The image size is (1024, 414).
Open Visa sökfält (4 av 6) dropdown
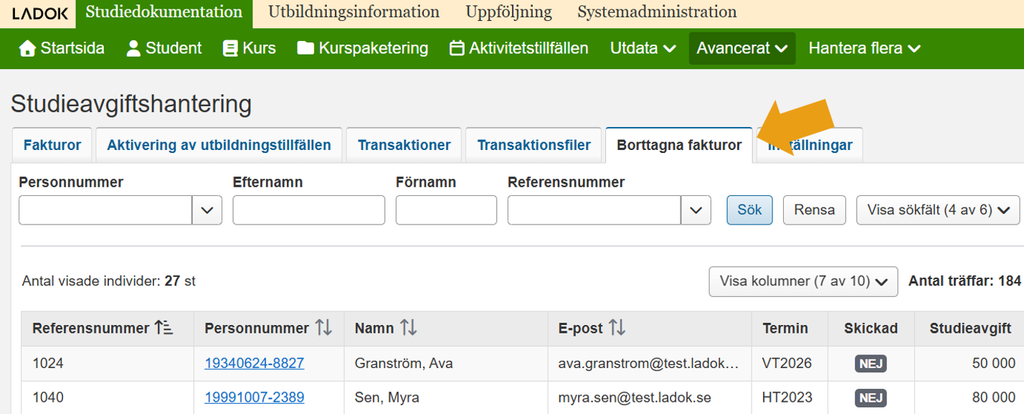[938, 210]
